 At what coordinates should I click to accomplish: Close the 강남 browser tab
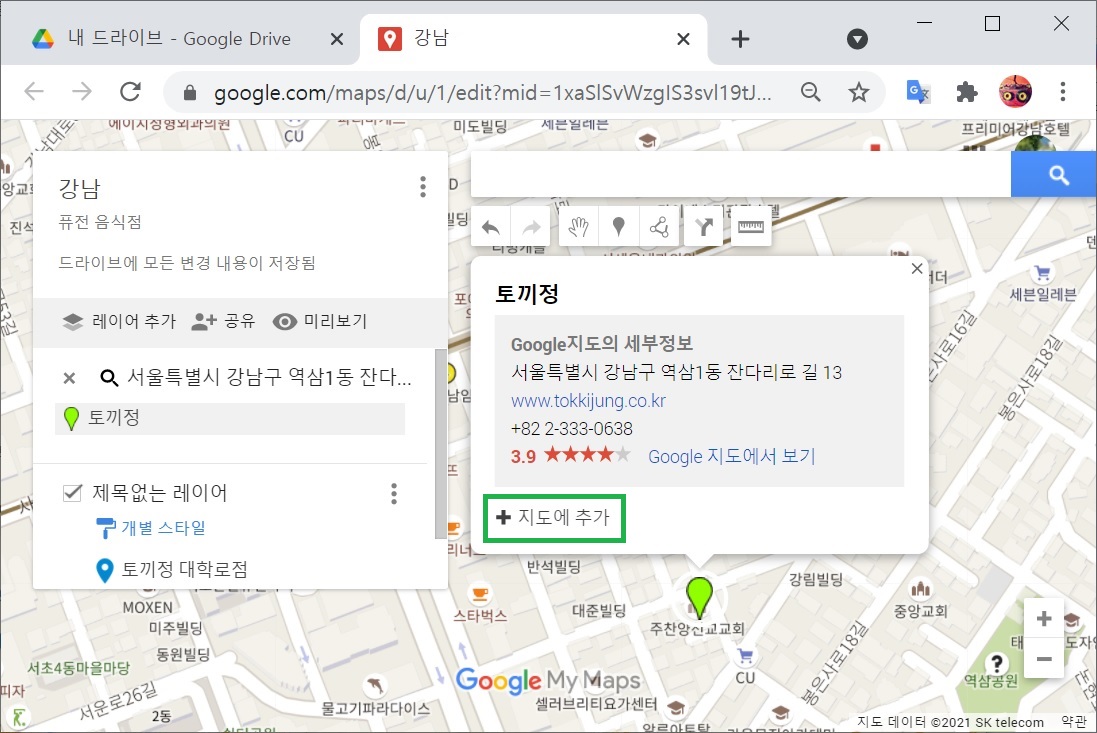[x=684, y=39]
